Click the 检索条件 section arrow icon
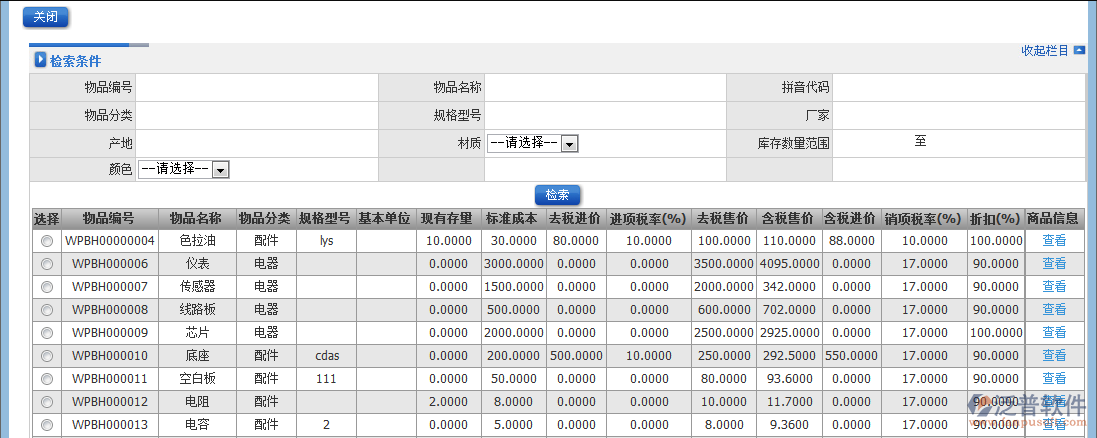 pos(41,60)
